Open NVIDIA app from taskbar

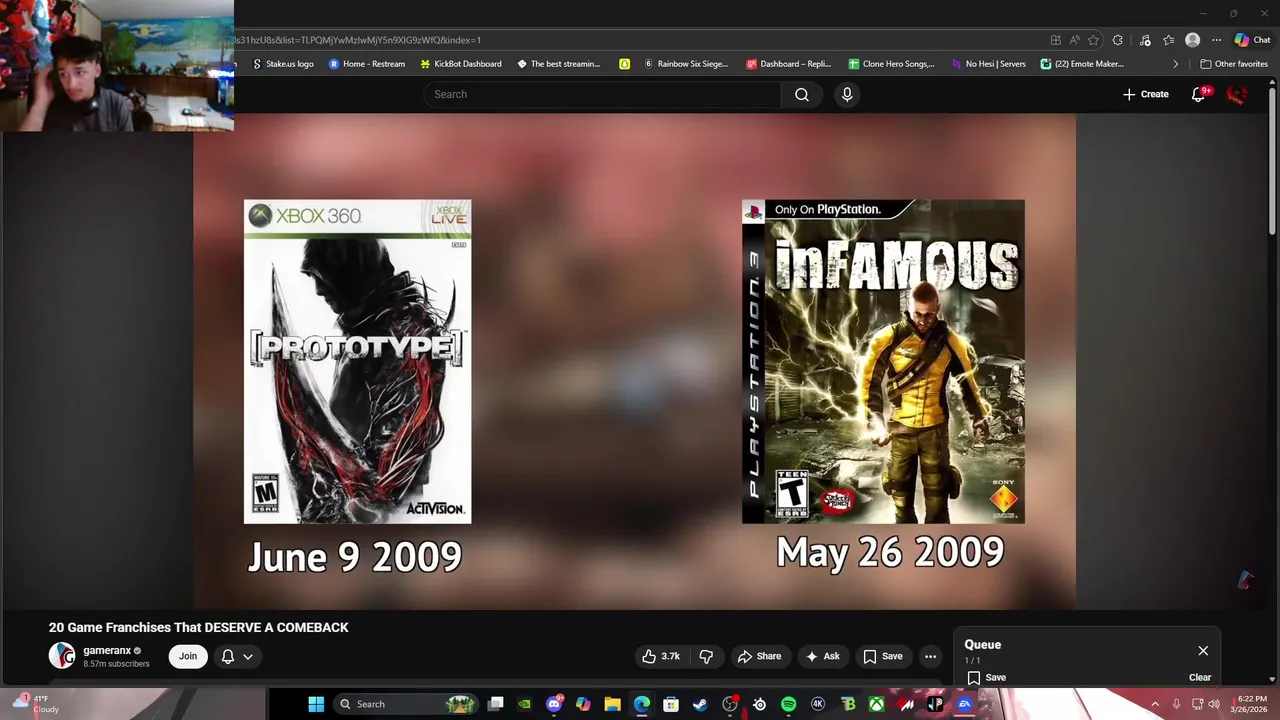(x=524, y=704)
